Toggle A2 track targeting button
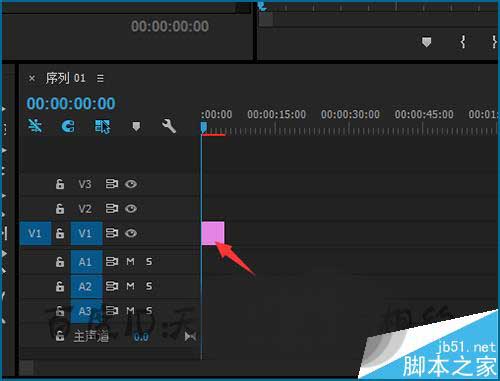This screenshot has width=500, height=381. click(86, 286)
